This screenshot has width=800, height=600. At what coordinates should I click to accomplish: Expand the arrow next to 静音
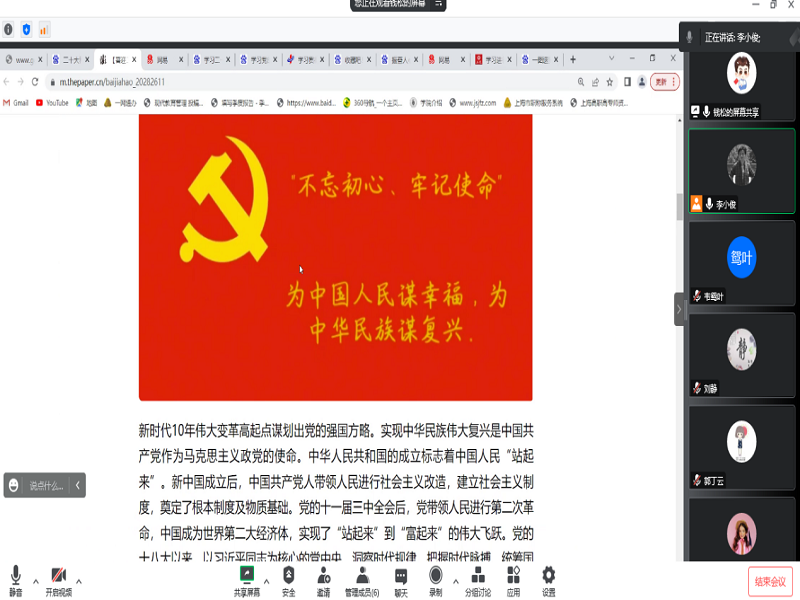[36, 581]
